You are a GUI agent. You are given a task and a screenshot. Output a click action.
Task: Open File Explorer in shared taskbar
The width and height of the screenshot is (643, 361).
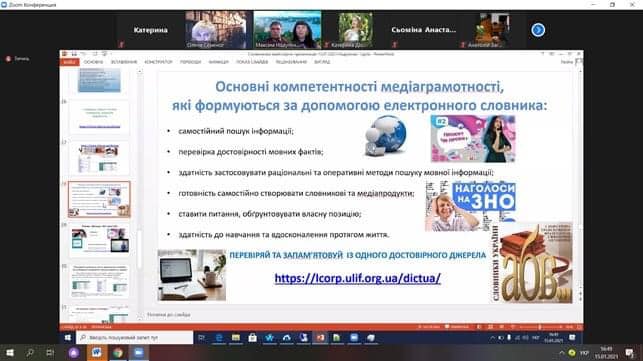(x=236, y=338)
